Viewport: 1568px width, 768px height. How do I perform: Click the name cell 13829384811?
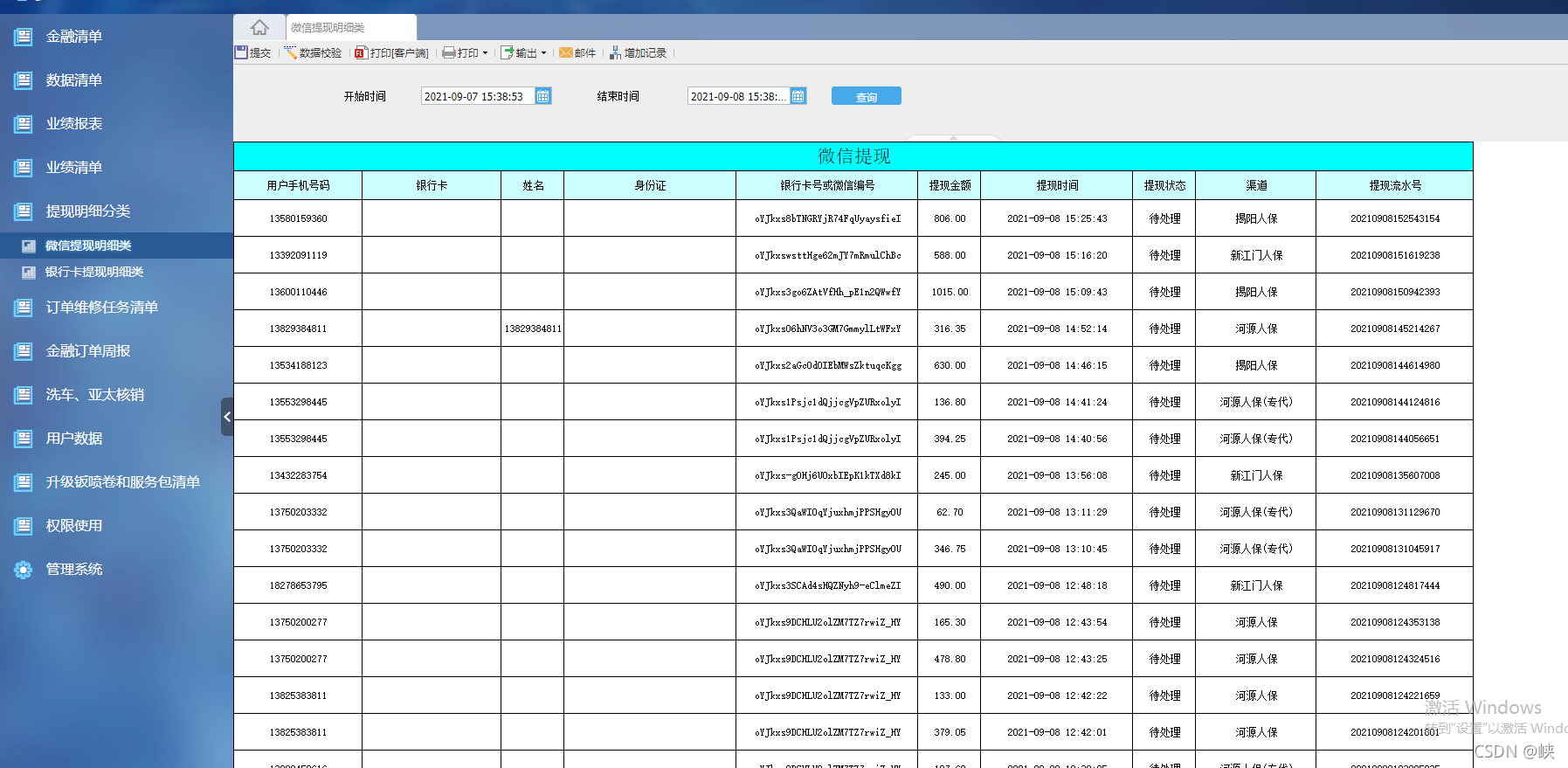click(533, 329)
